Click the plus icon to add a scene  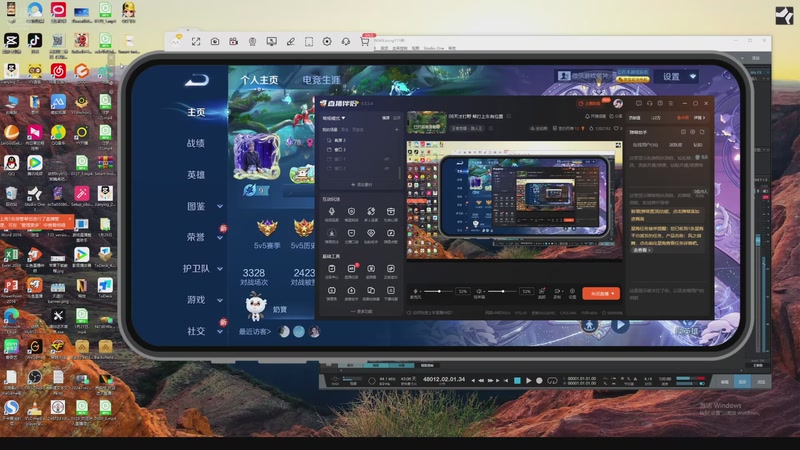tap(396, 130)
